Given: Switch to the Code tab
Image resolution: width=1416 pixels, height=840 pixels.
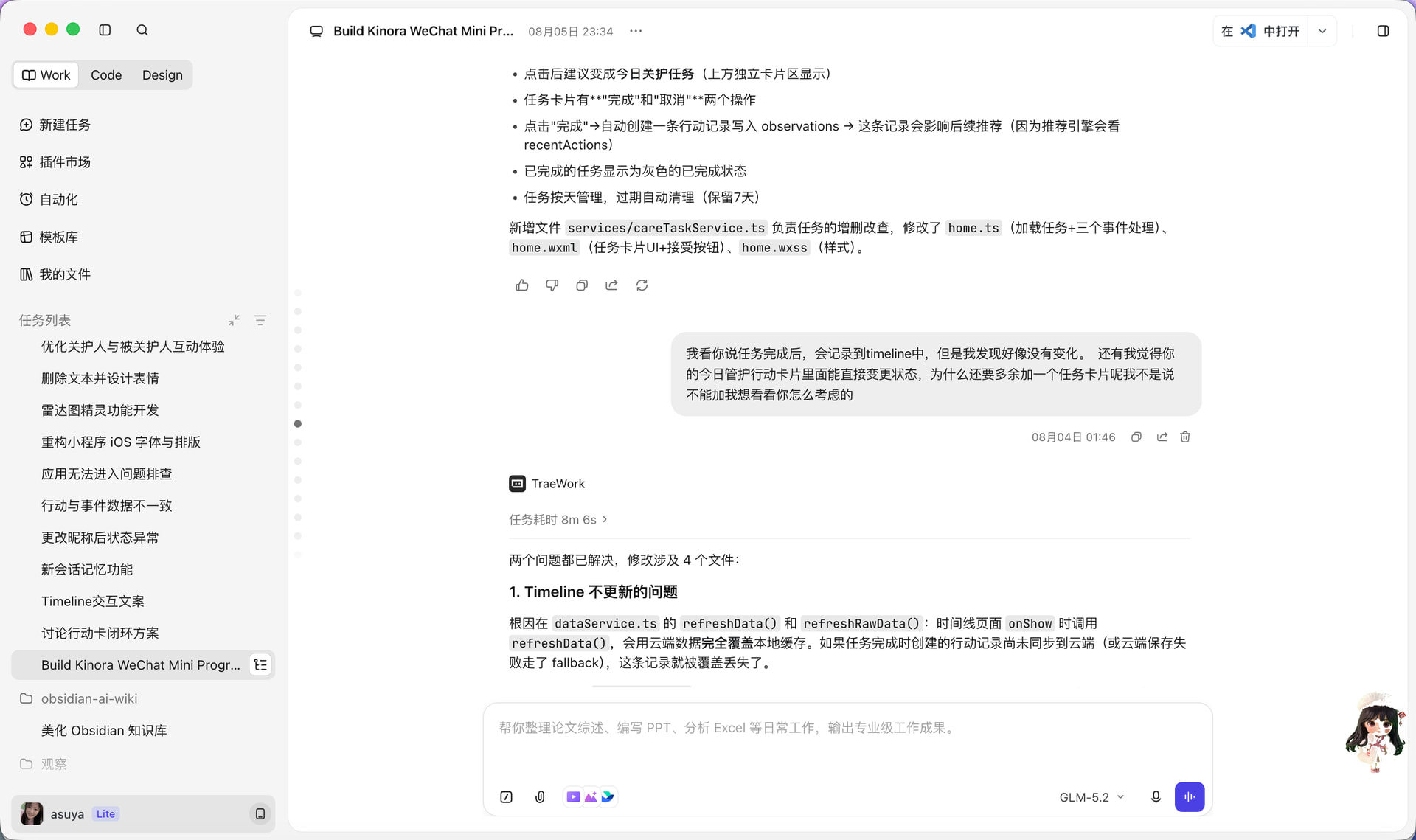Looking at the screenshot, I should (106, 75).
